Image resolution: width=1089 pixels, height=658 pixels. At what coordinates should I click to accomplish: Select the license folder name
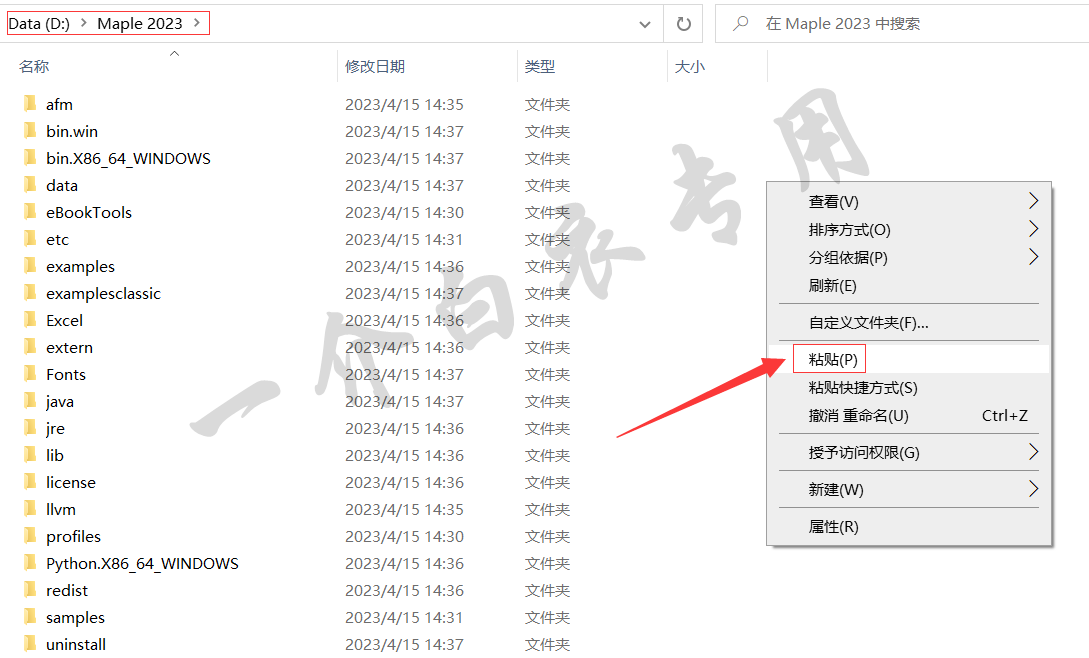tap(71, 483)
